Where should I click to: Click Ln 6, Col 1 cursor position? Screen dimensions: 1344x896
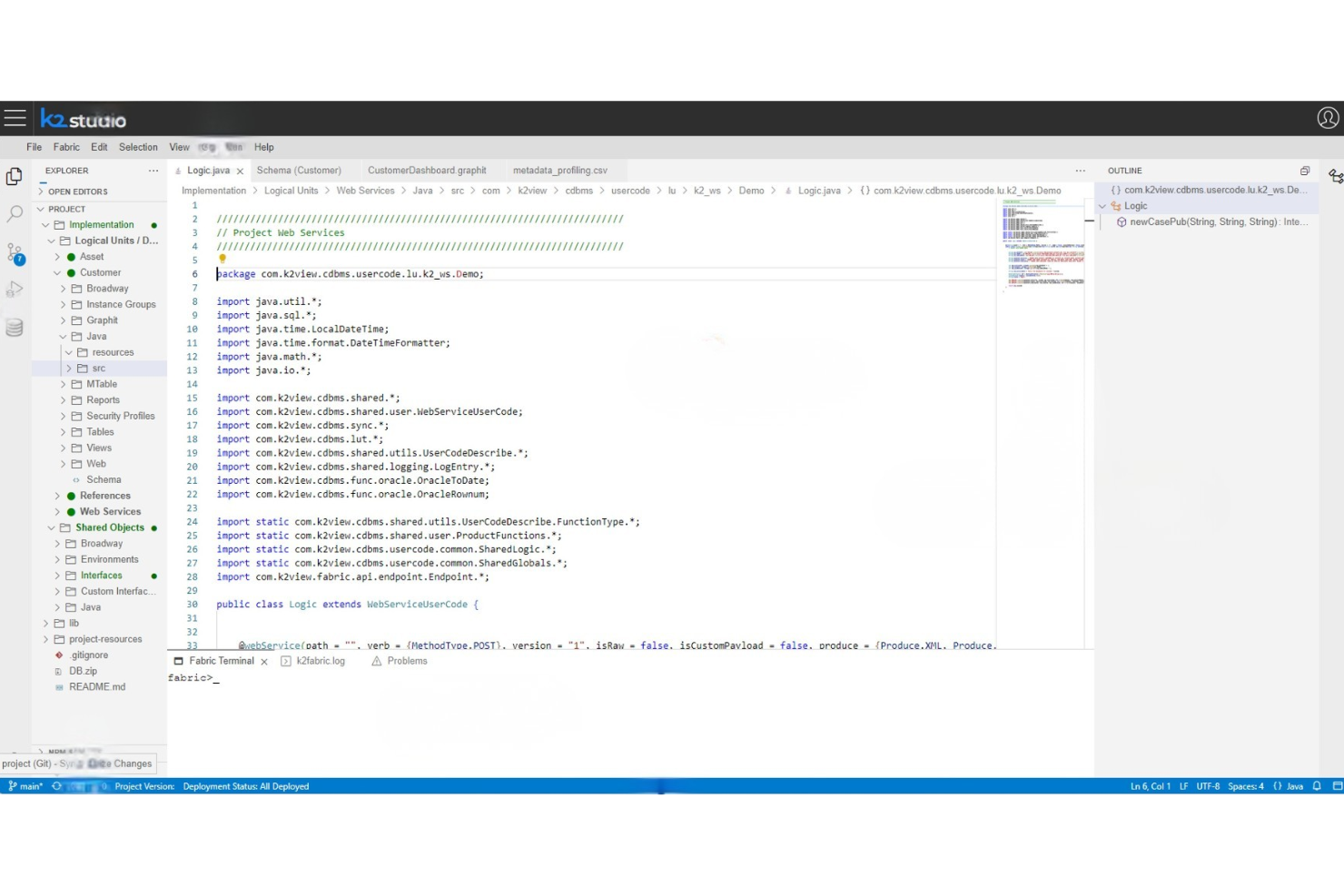1150,786
